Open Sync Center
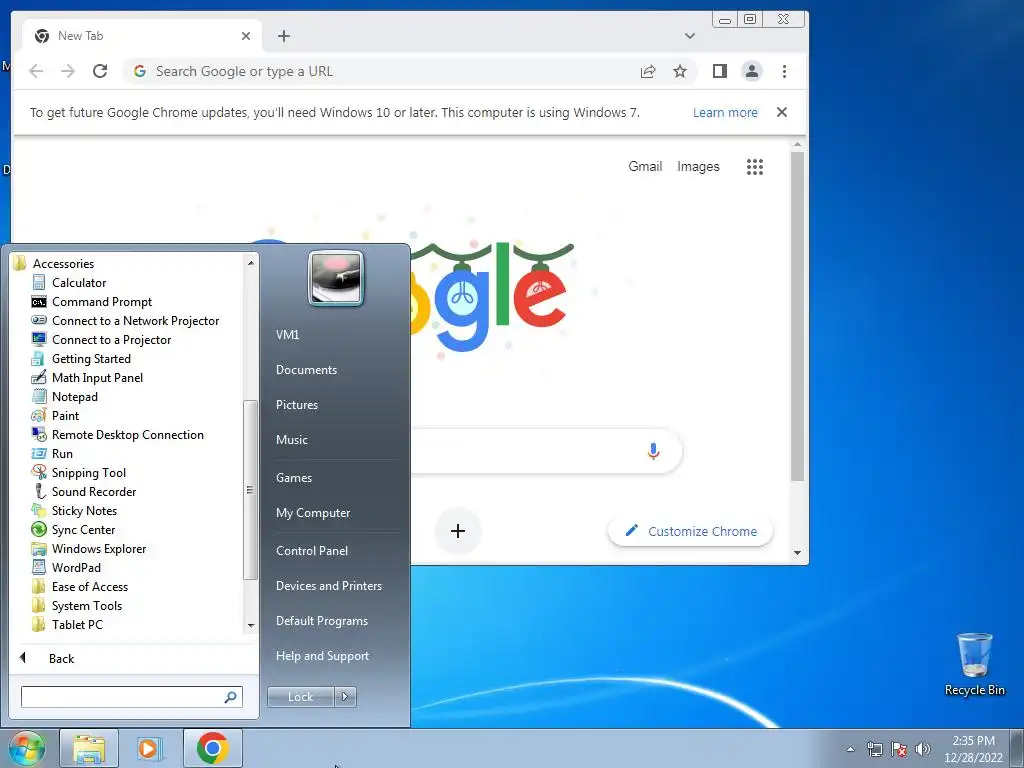 [x=83, y=529]
